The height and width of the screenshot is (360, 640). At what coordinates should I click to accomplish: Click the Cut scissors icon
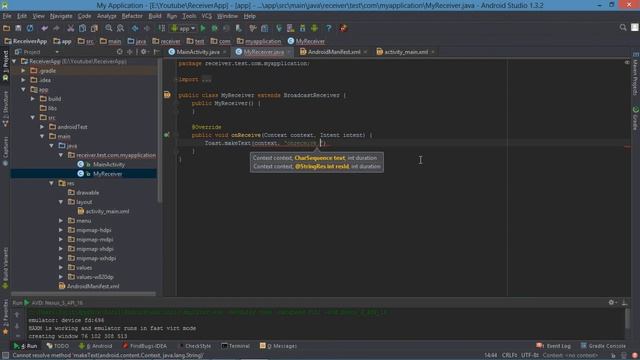click(x=71, y=28)
